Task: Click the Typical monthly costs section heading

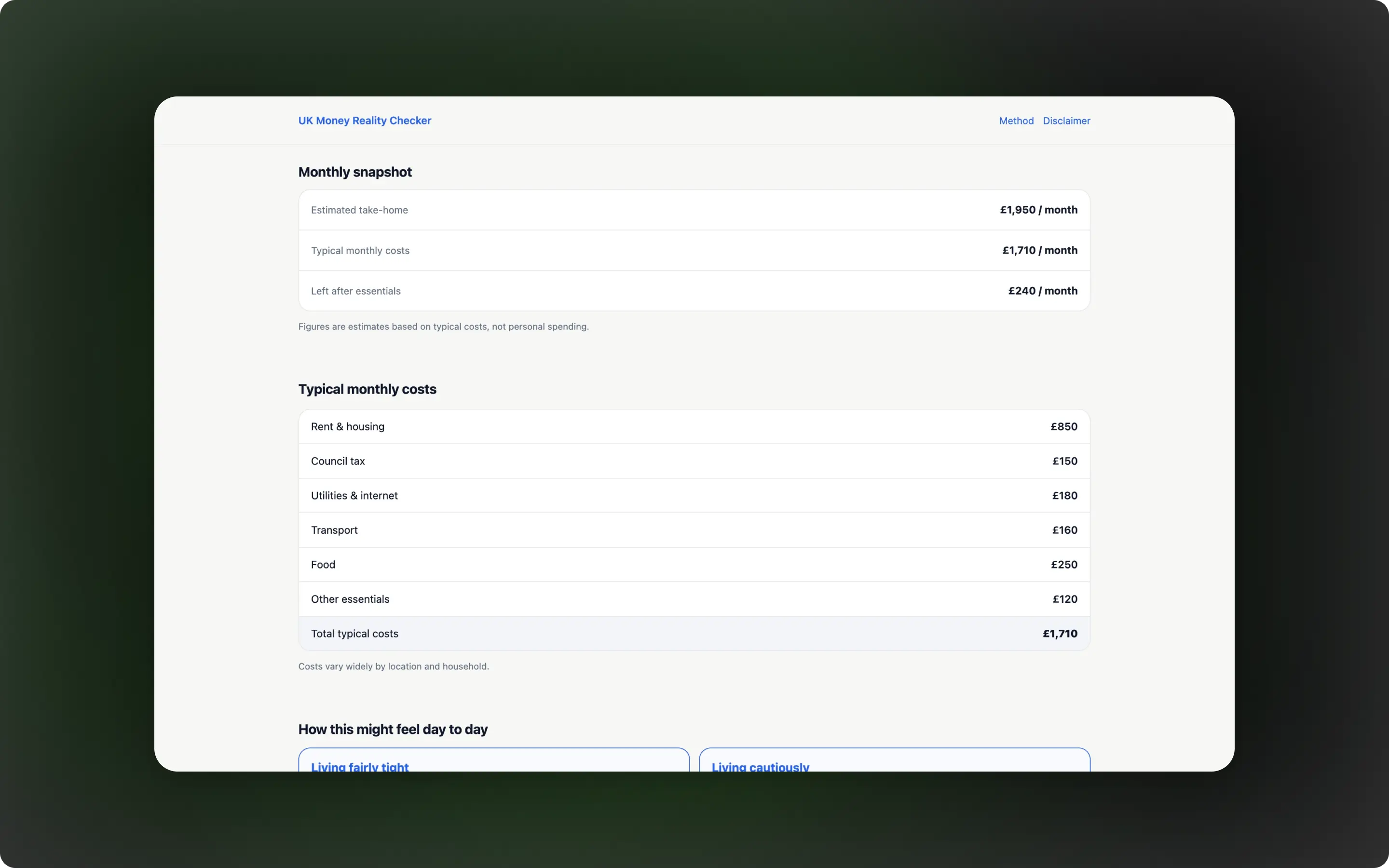Action: pyautogui.click(x=368, y=389)
